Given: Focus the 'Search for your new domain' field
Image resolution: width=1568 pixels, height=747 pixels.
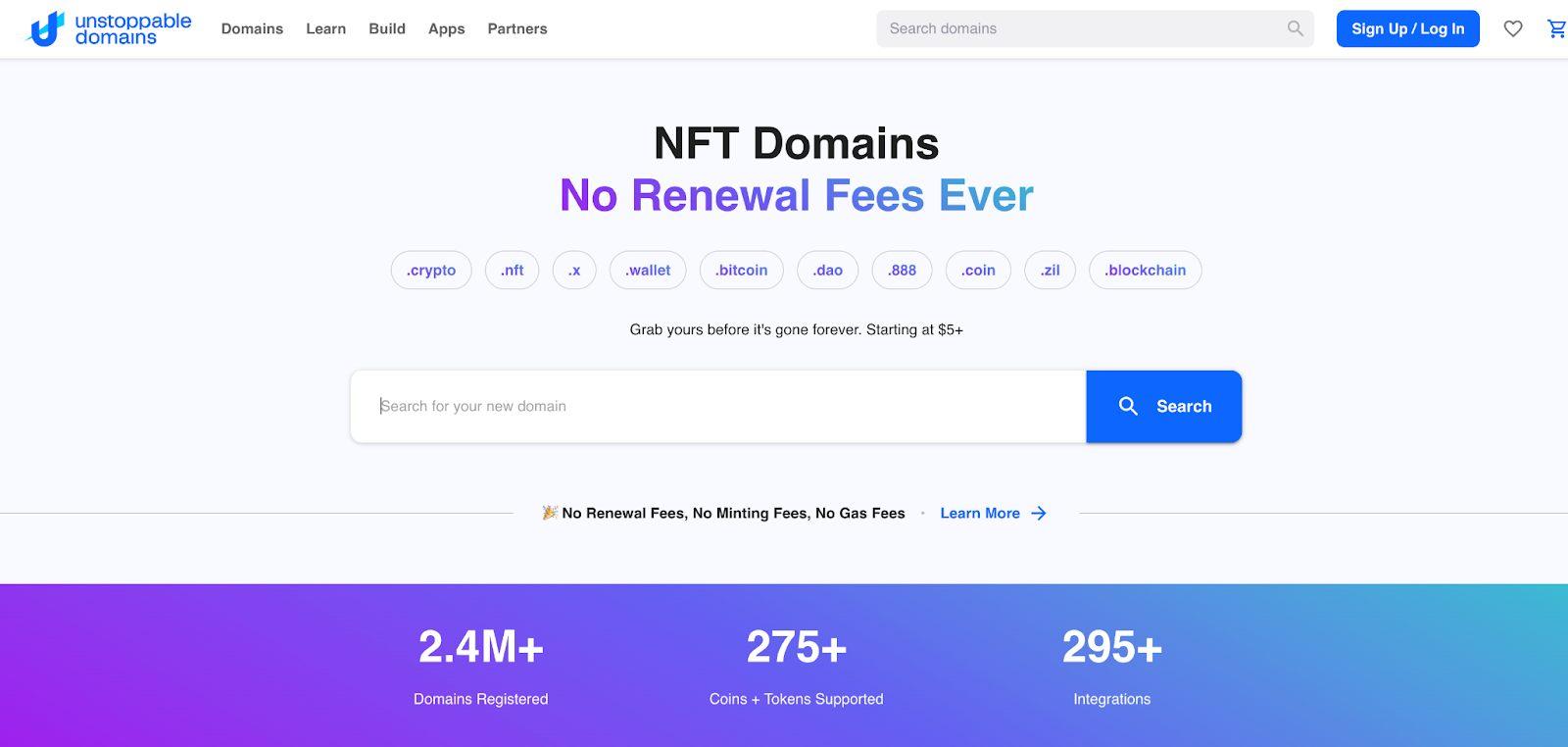Looking at the screenshot, I should pos(718,406).
